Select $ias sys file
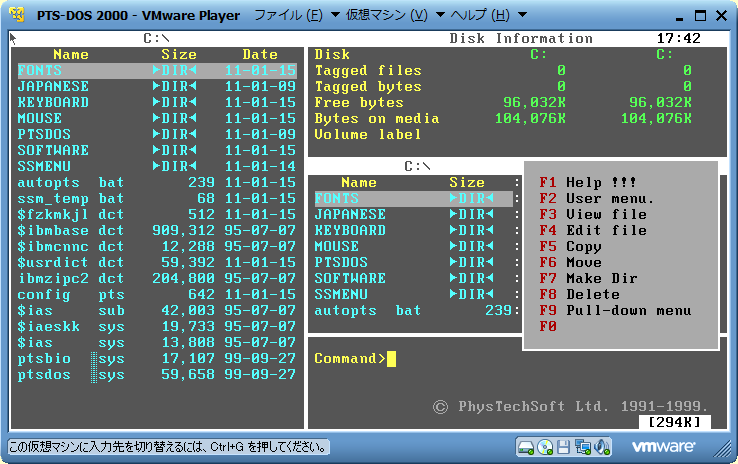738x464 pixels. [x=157, y=343]
